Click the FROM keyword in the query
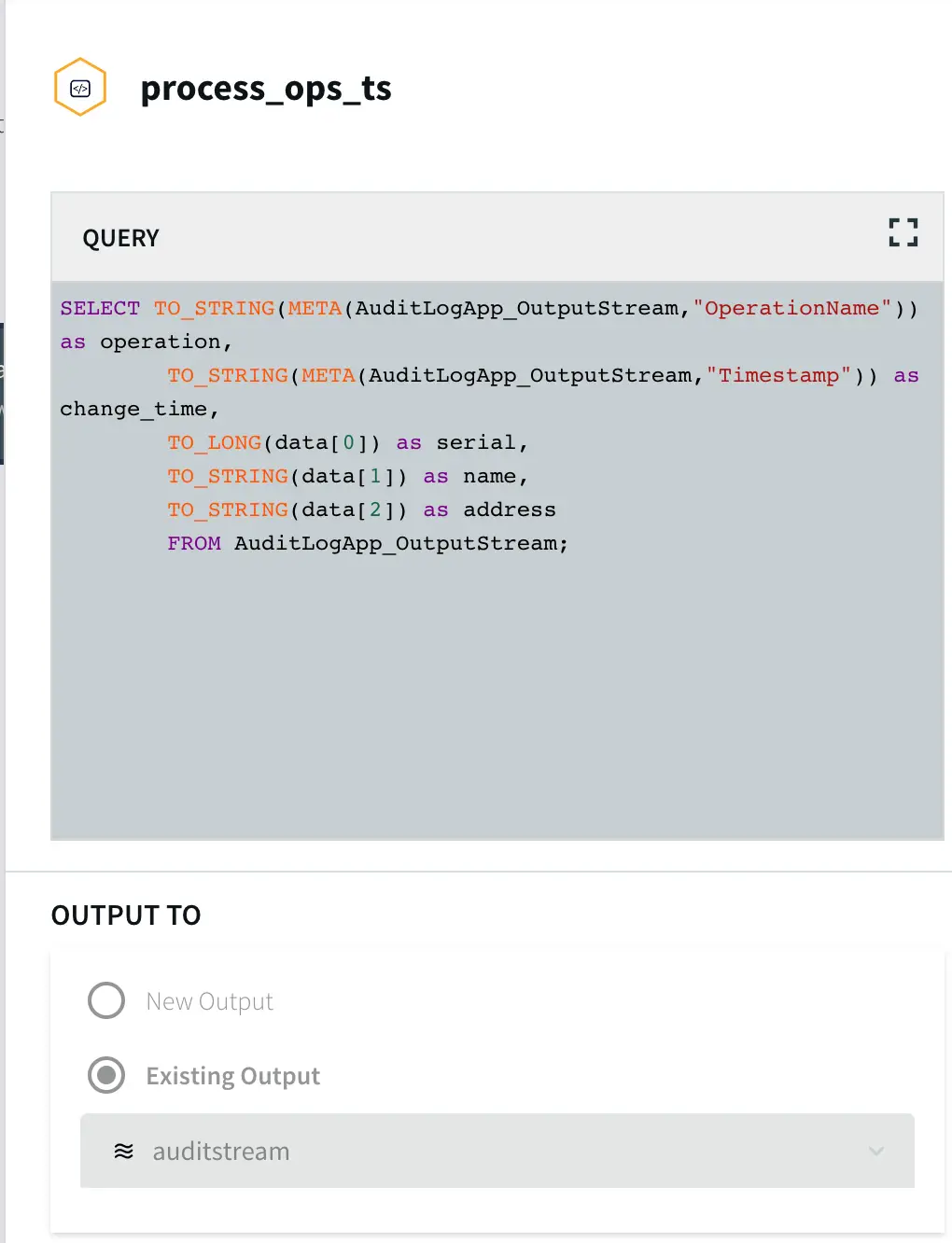Image resolution: width=952 pixels, height=1243 pixels. pos(194,544)
